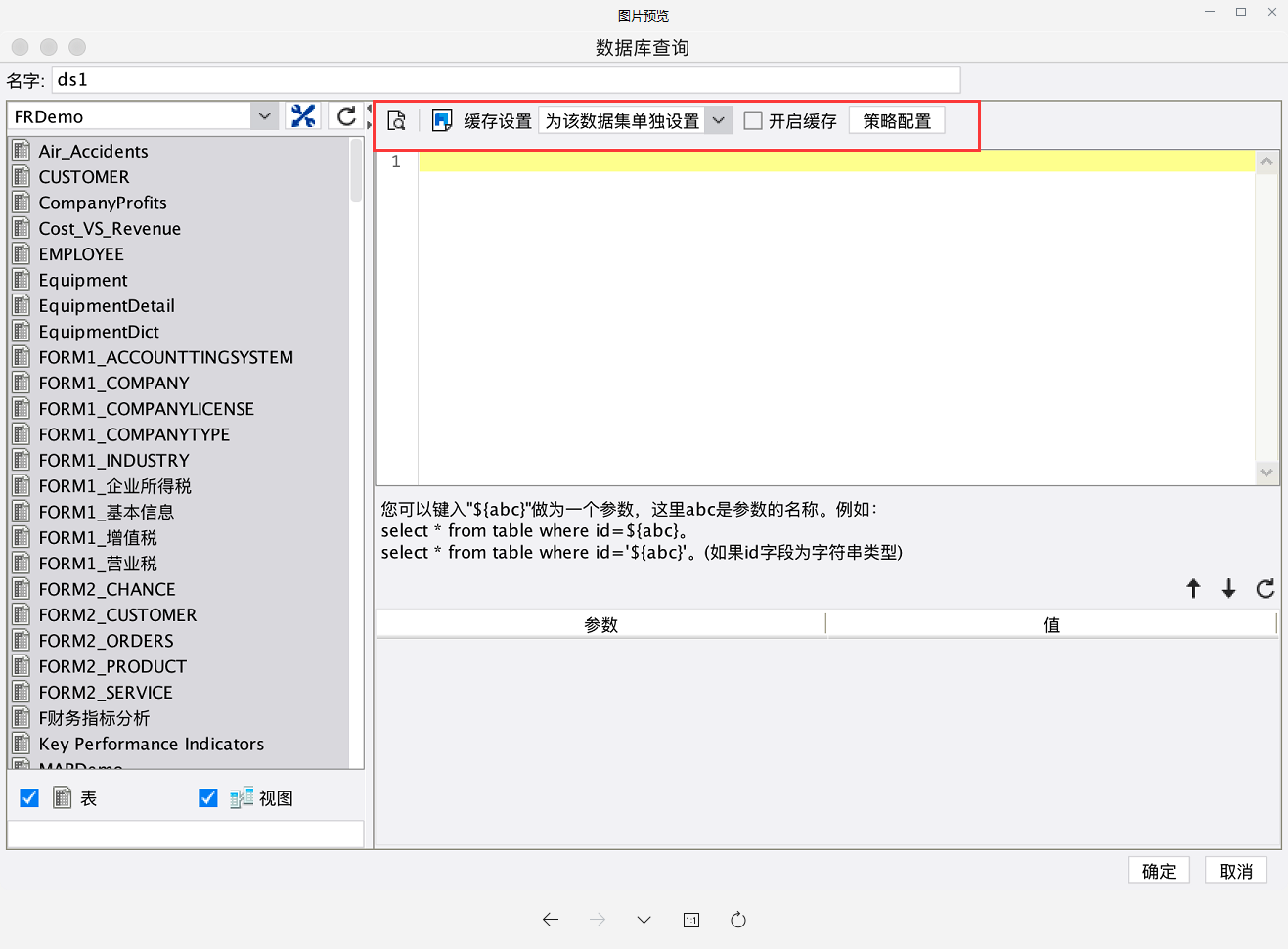Viewport: 1288px width, 949px height.
Task: Click the view icon next to 视图
Action: pos(242,798)
